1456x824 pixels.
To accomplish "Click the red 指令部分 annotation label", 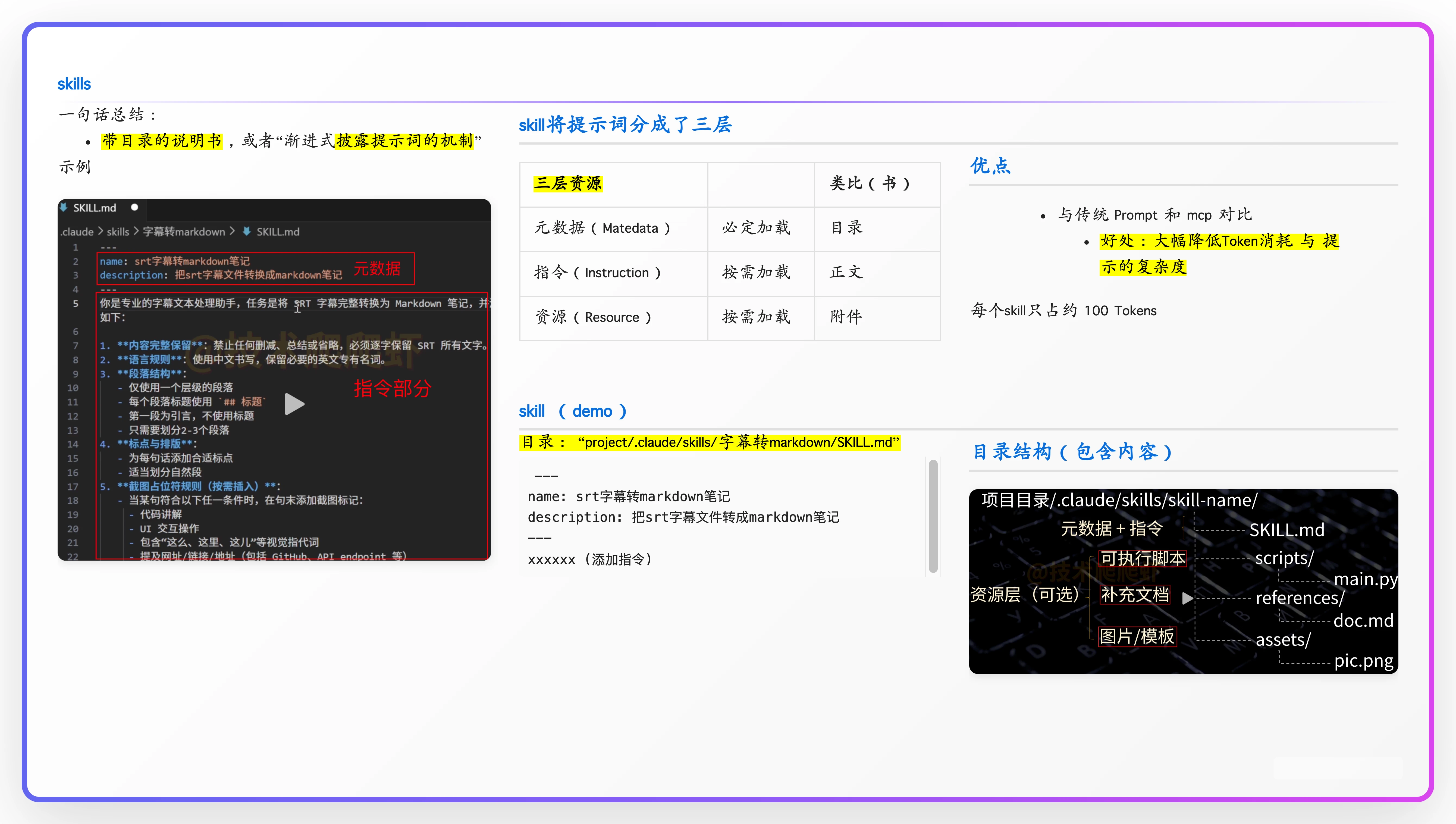I will click(393, 389).
